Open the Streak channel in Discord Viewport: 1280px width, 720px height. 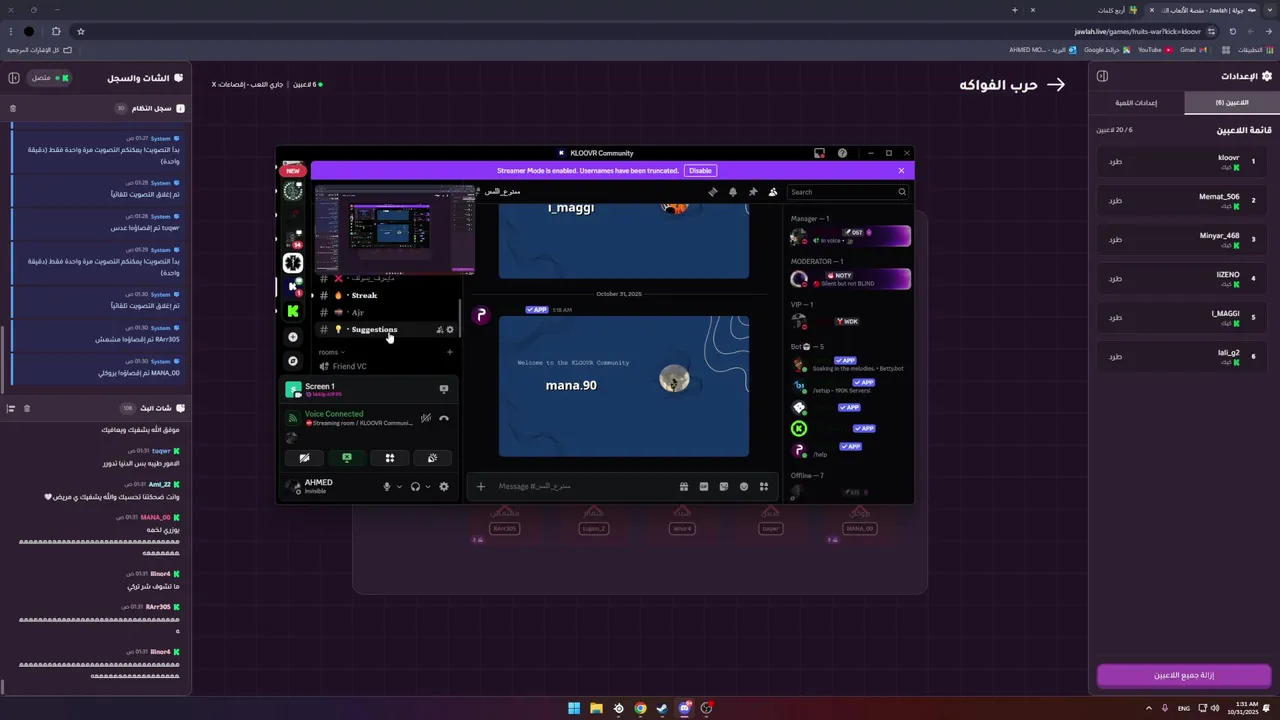[385, 295]
